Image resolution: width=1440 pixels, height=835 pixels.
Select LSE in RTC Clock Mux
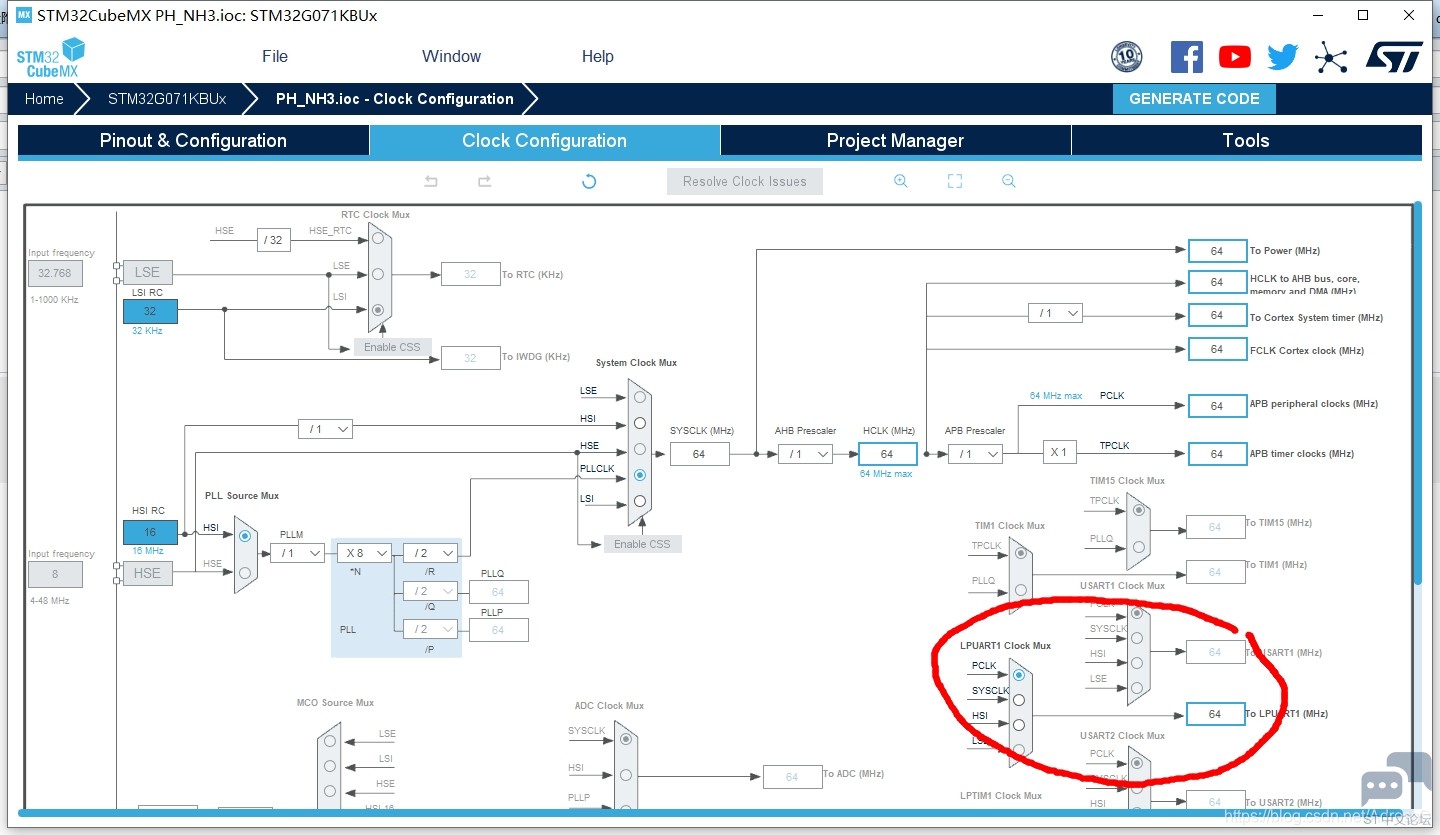[378, 274]
